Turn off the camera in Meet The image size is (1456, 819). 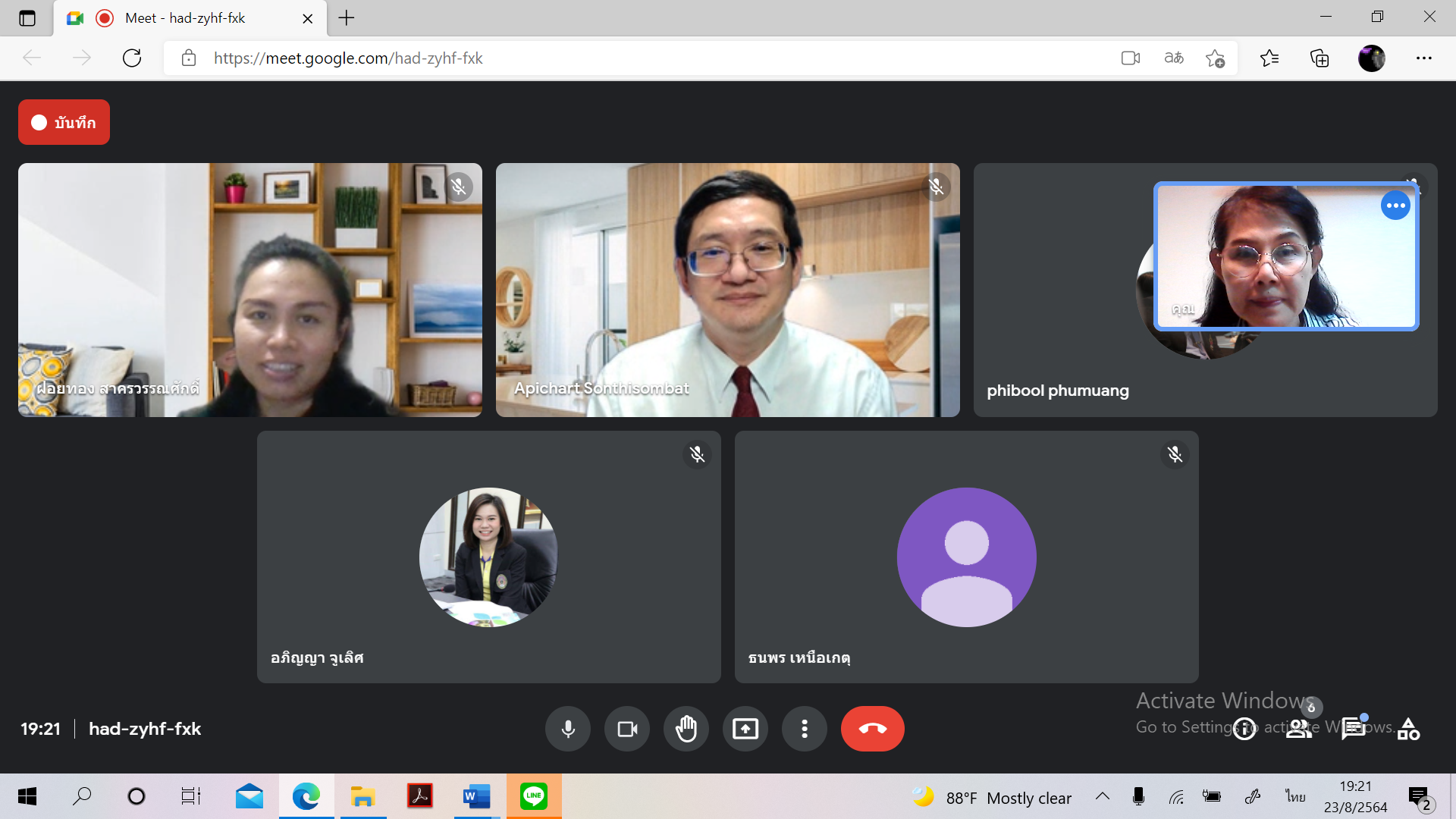pyautogui.click(x=627, y=729)
